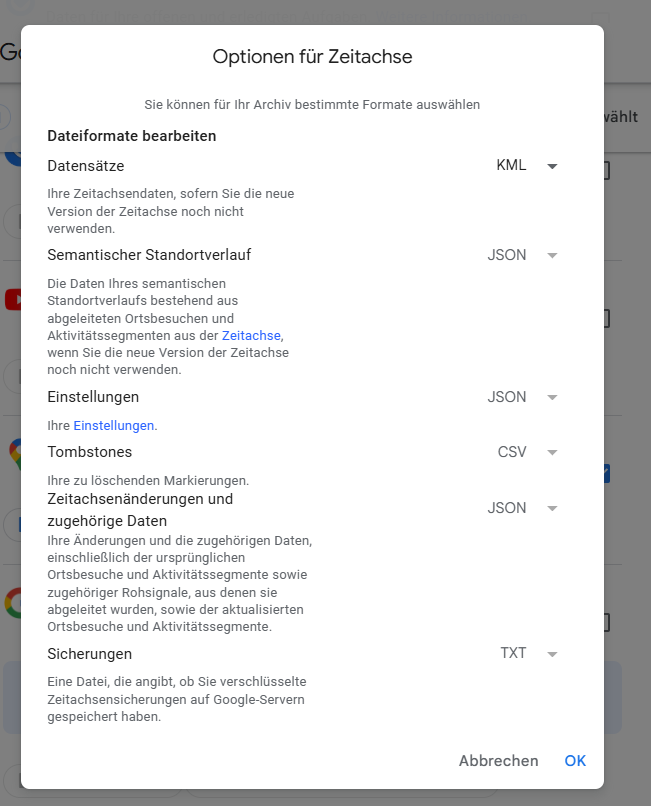Screen dimensions: 651x806
Task: Follow the blue Zeitachse link
Action: 251,336
